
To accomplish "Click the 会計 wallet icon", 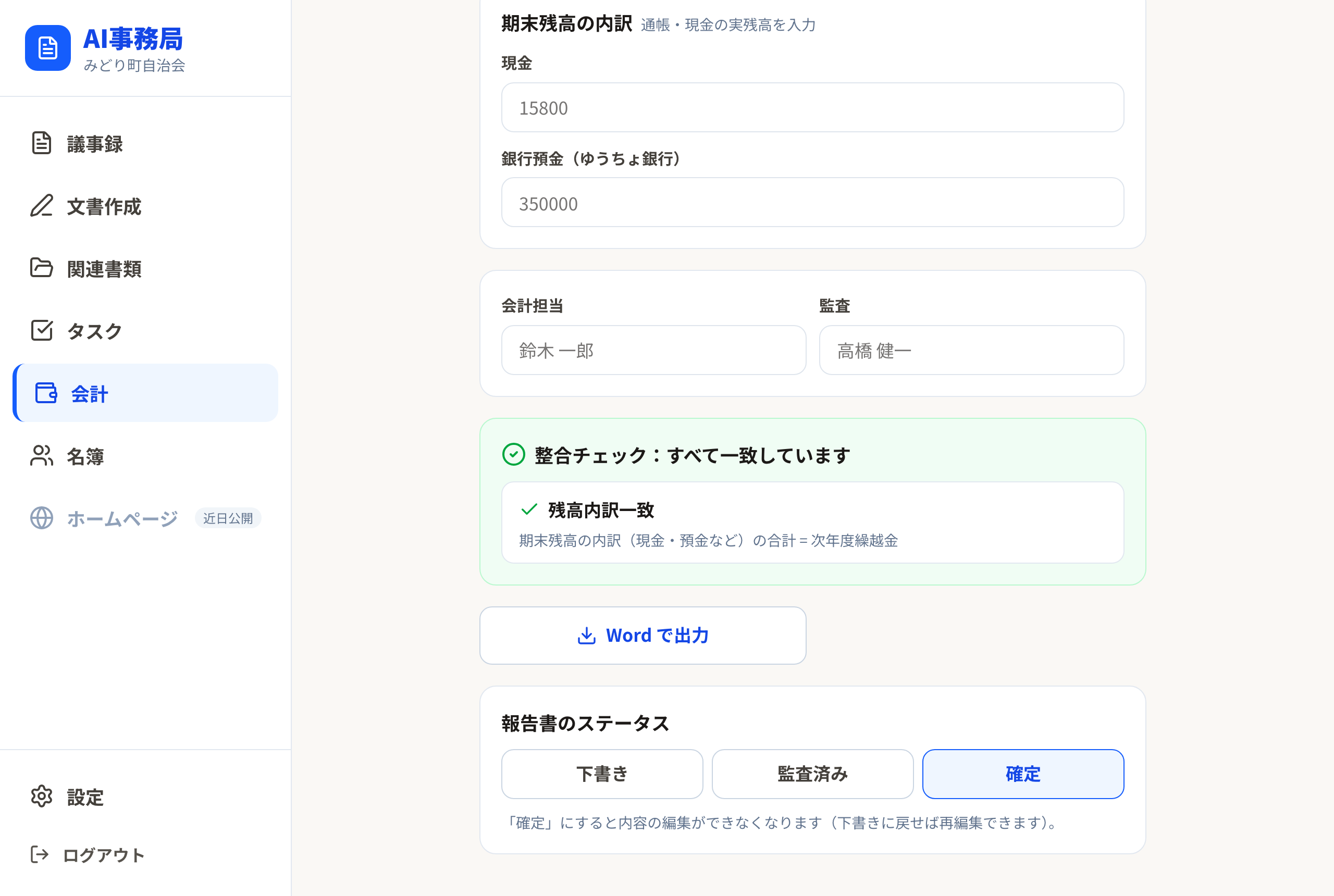I will tap(46, 393).
